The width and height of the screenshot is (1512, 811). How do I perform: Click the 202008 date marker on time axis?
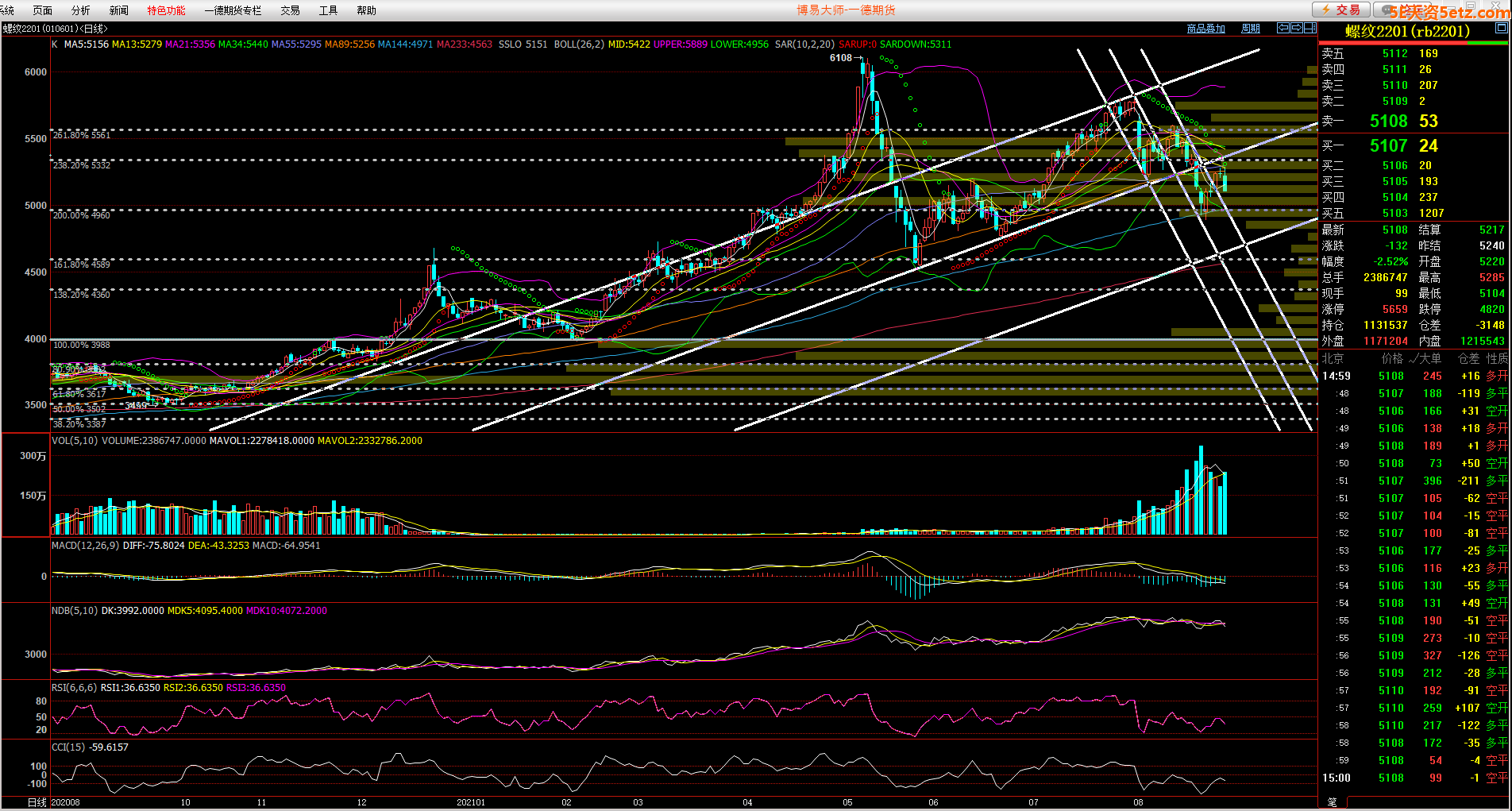click(x=65, y=802)
